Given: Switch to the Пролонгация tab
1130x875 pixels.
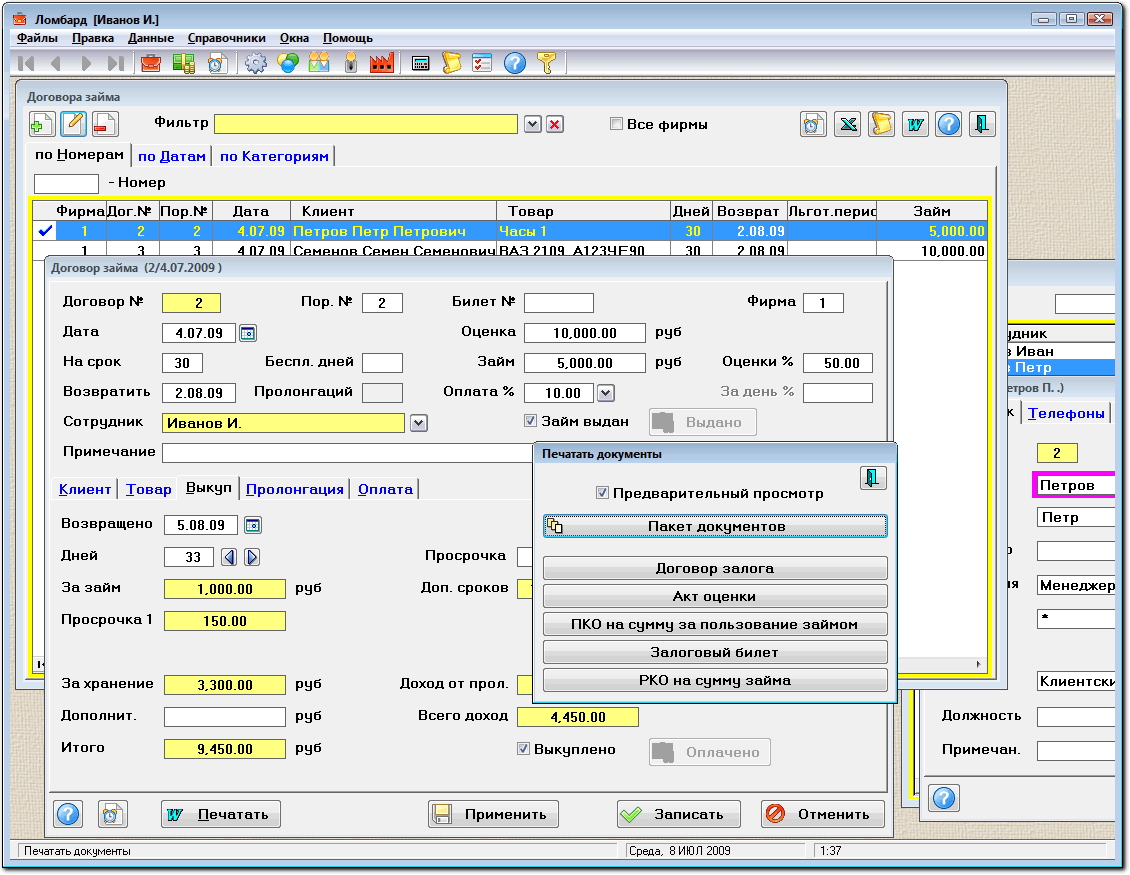Looking at the screenshot, I should [x=294, y=489].
